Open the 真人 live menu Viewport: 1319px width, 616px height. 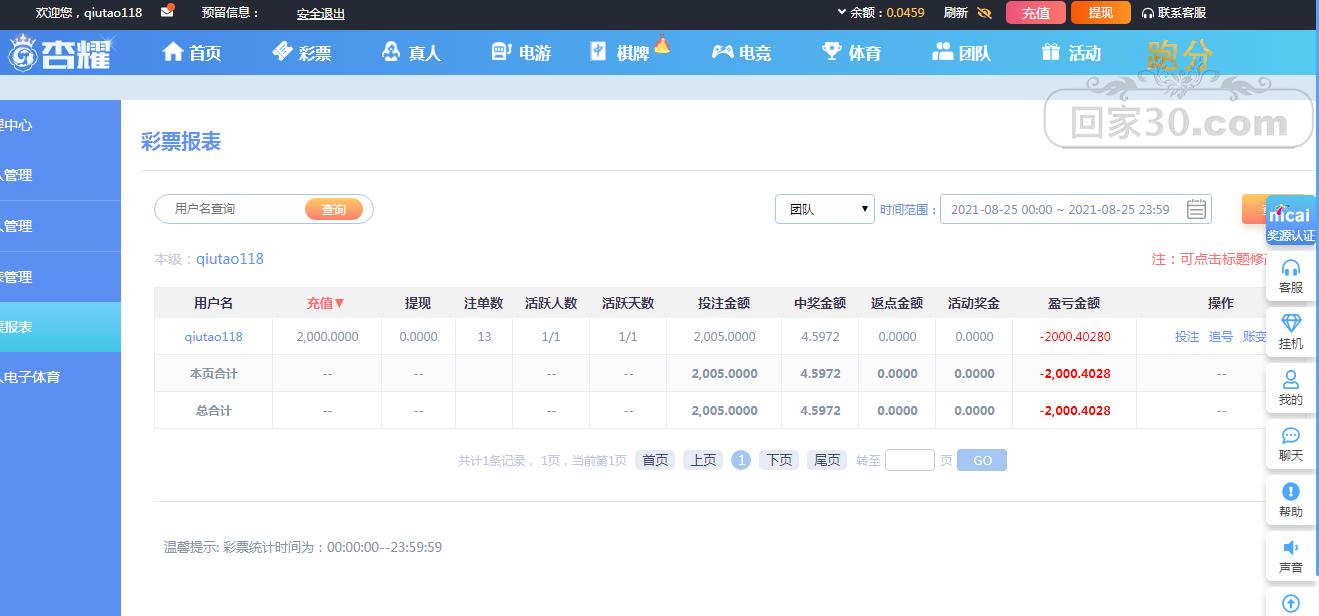pos(411,53)
